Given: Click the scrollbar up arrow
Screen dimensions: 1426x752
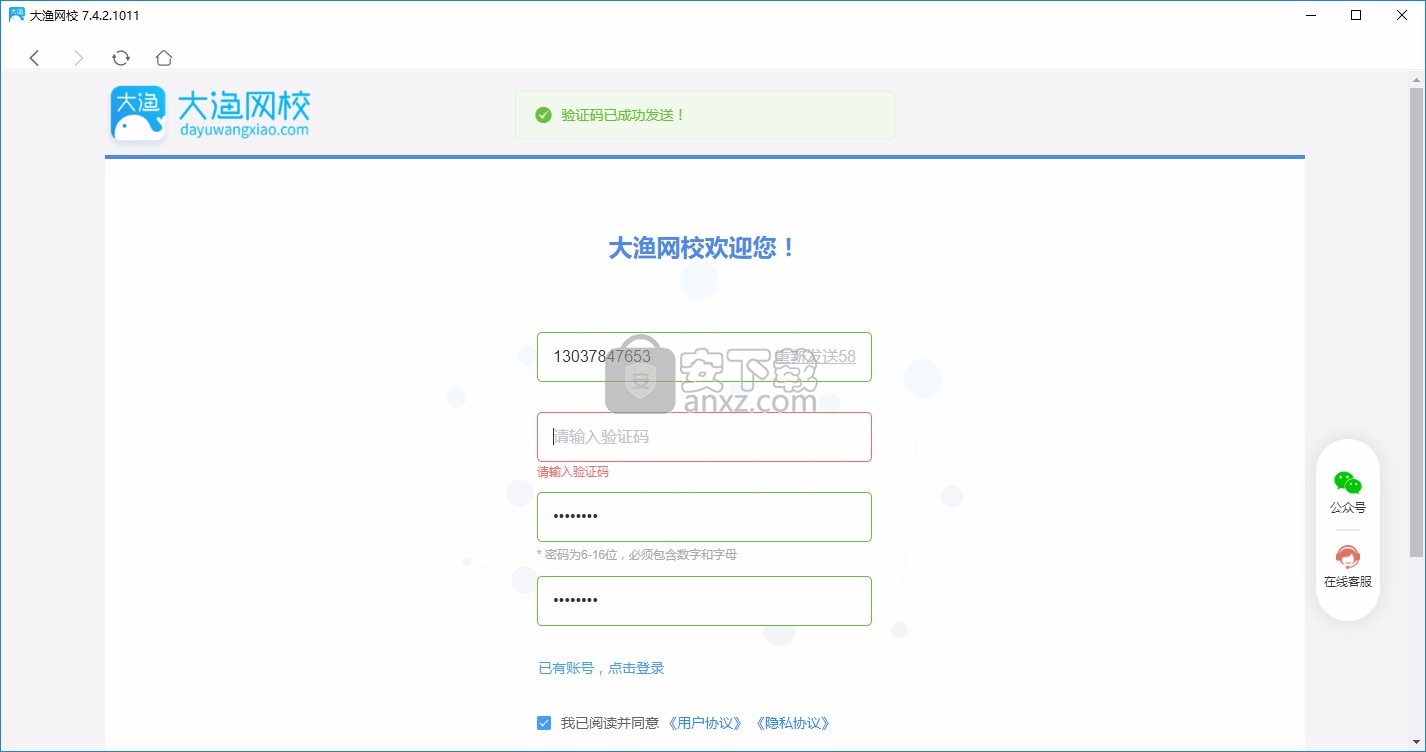Looking at the screenshot, I should point(1416,78).
